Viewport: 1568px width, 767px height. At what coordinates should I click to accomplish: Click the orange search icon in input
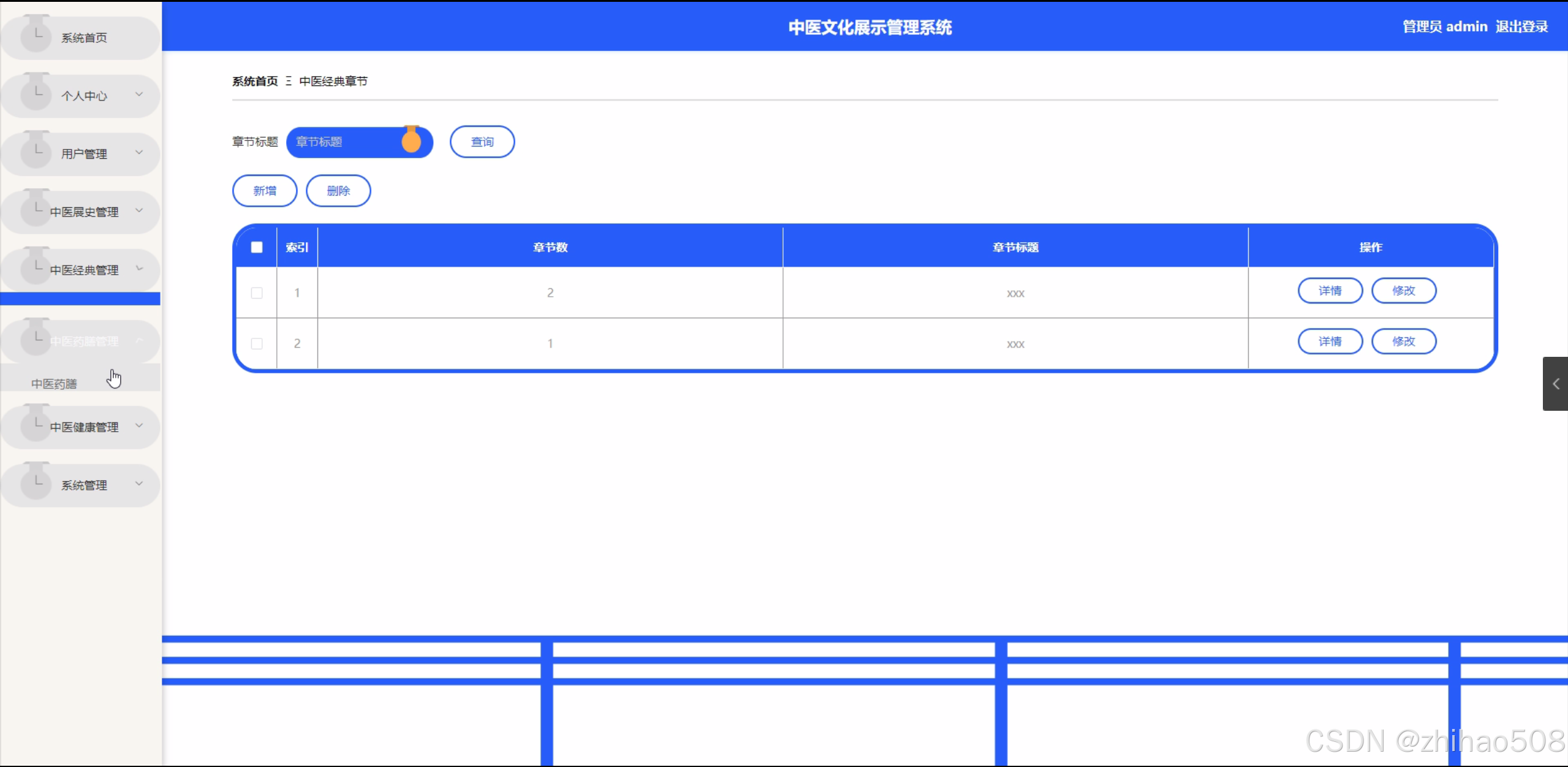point(411,142)
